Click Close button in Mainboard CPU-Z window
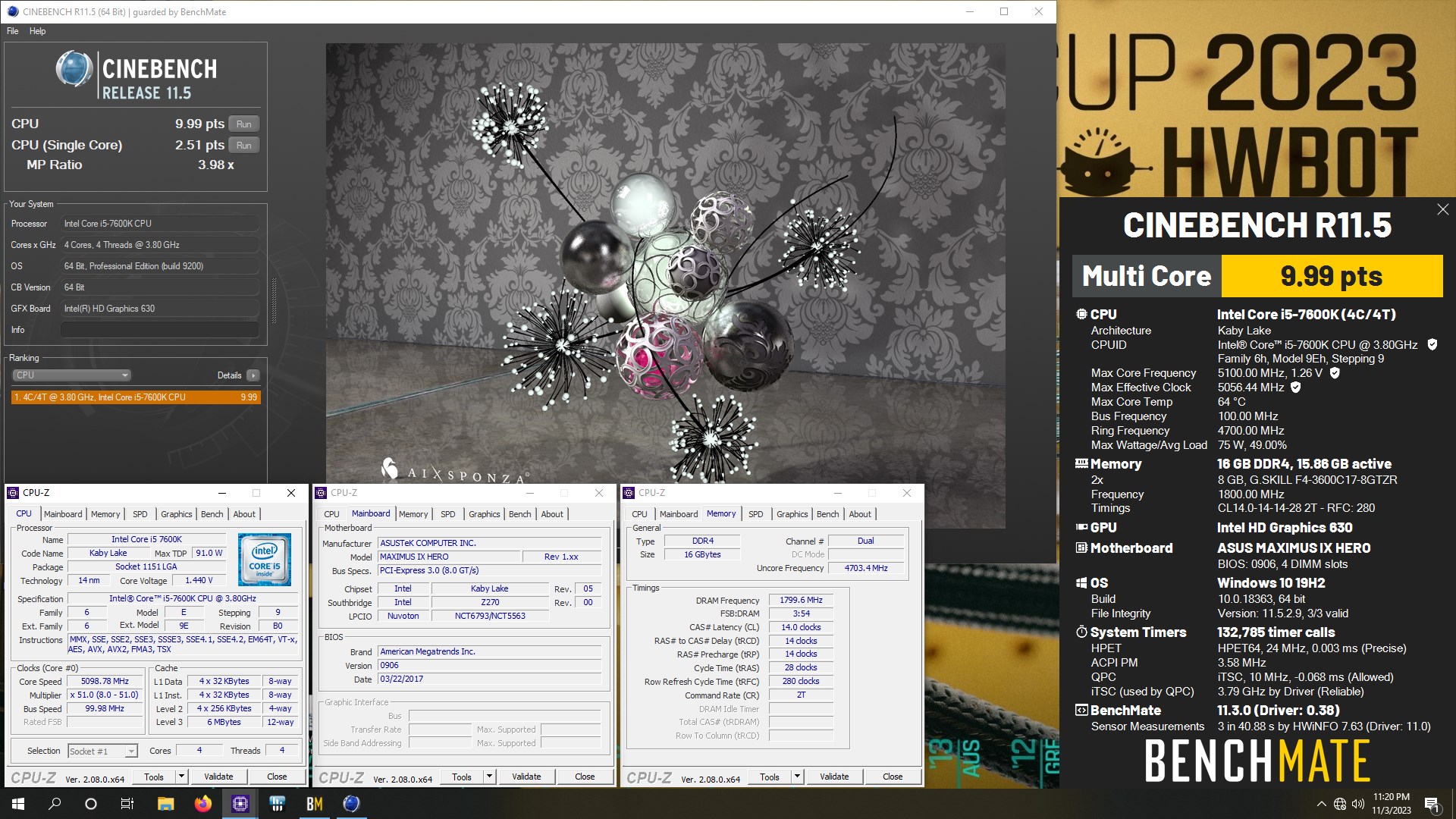The image size is (1456, 819). [x=585, y=777]
